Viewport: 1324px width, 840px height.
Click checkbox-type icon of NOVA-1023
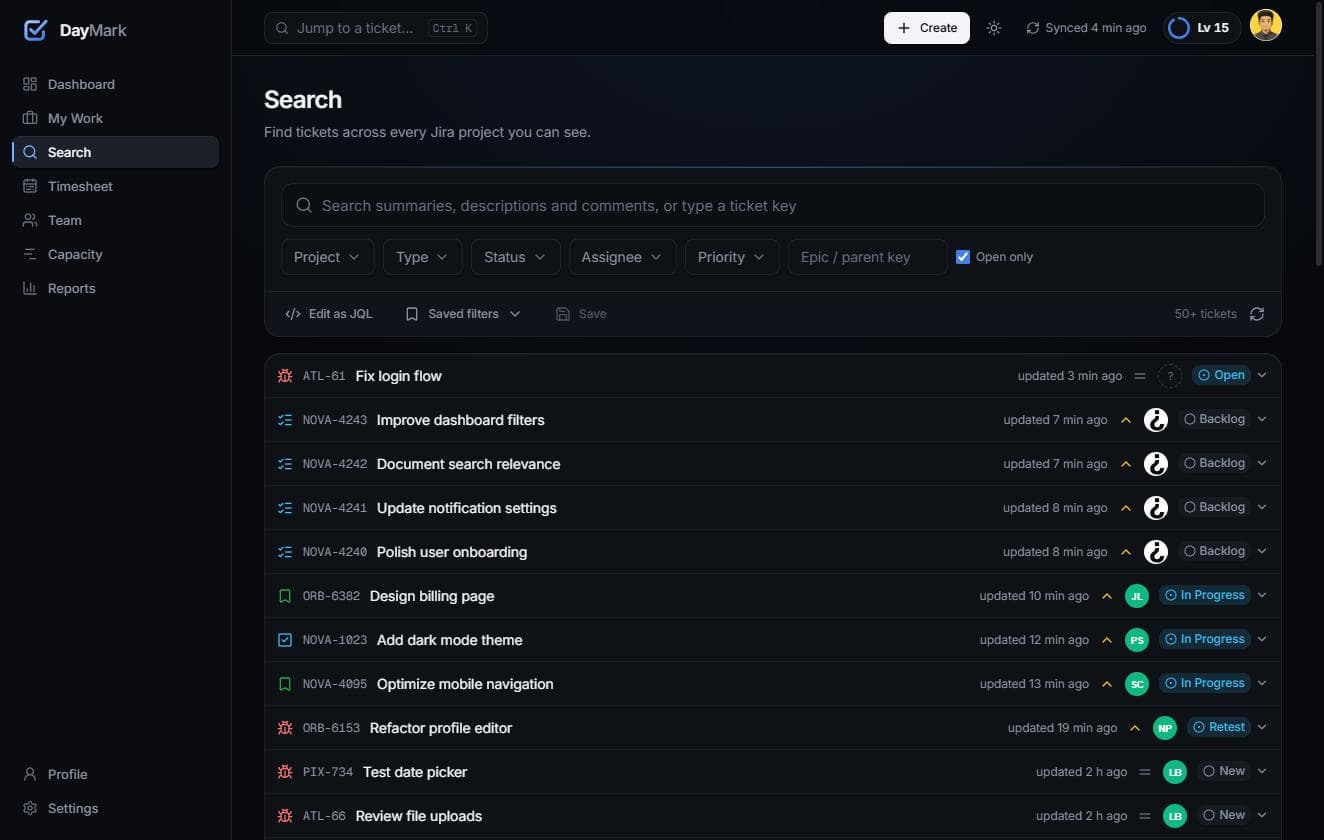pyautogui.click(x=285, y=640)
